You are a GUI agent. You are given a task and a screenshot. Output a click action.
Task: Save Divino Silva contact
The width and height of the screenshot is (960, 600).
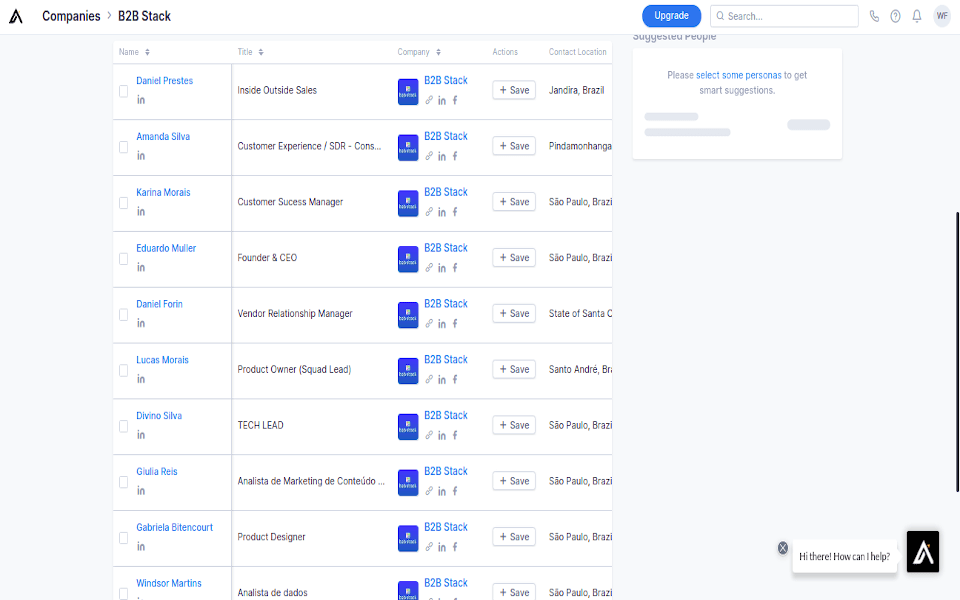[x=514, y=425]
